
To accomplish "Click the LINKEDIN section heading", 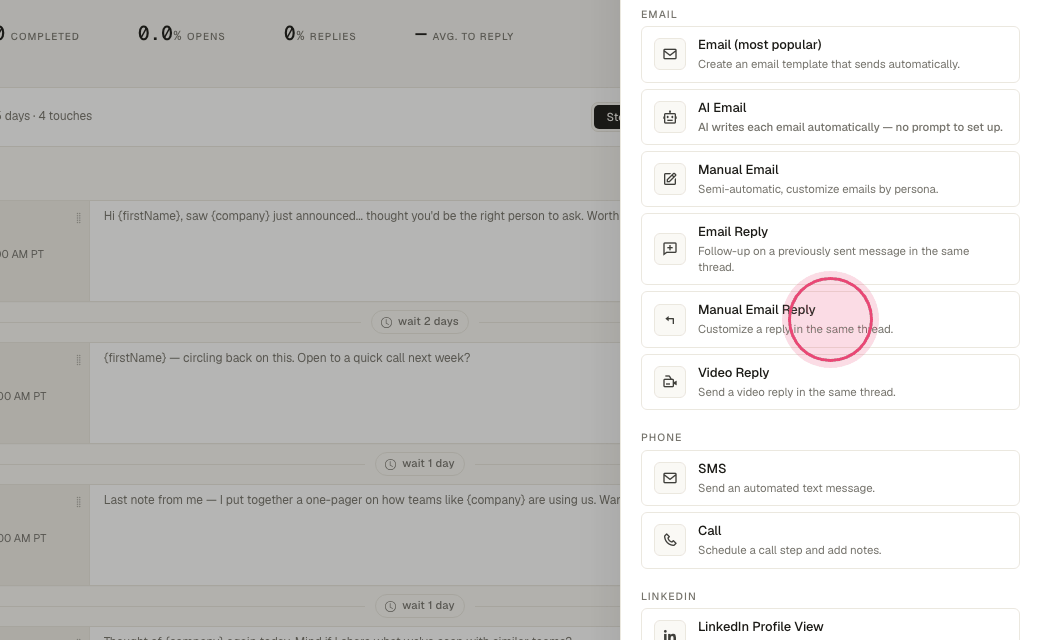I will (669, 596).
